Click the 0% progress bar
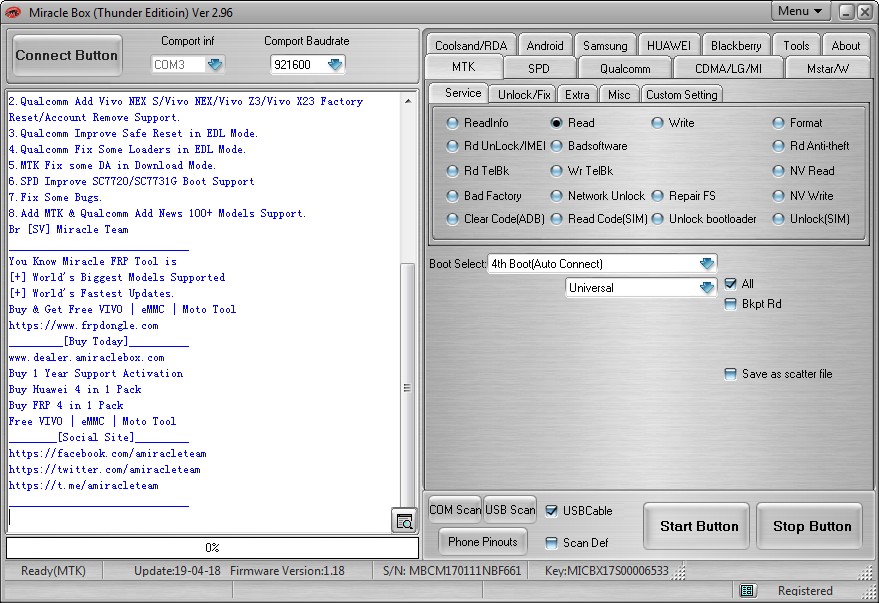 pos(212,548)
